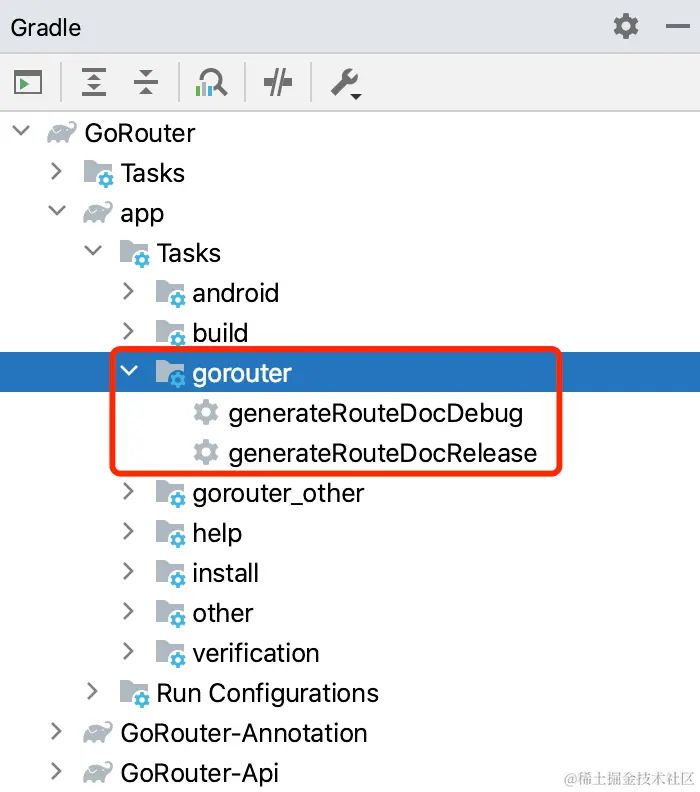Click GoRouter-Api elephant icon
Screen dimensions: 700x792
(x=97, y=773)
